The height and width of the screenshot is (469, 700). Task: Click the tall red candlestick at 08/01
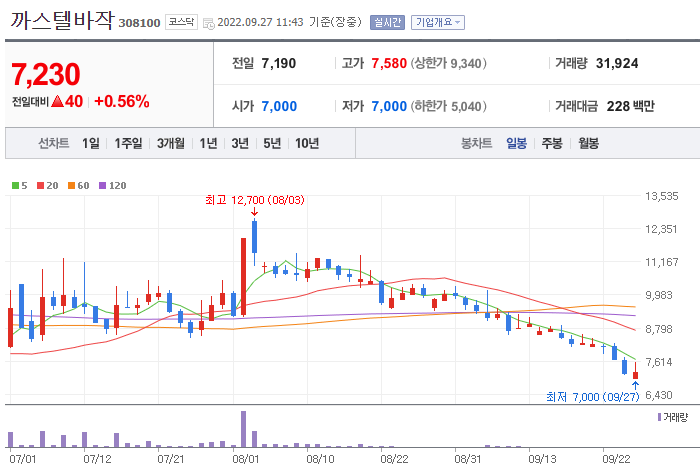(x=243, y=277)
